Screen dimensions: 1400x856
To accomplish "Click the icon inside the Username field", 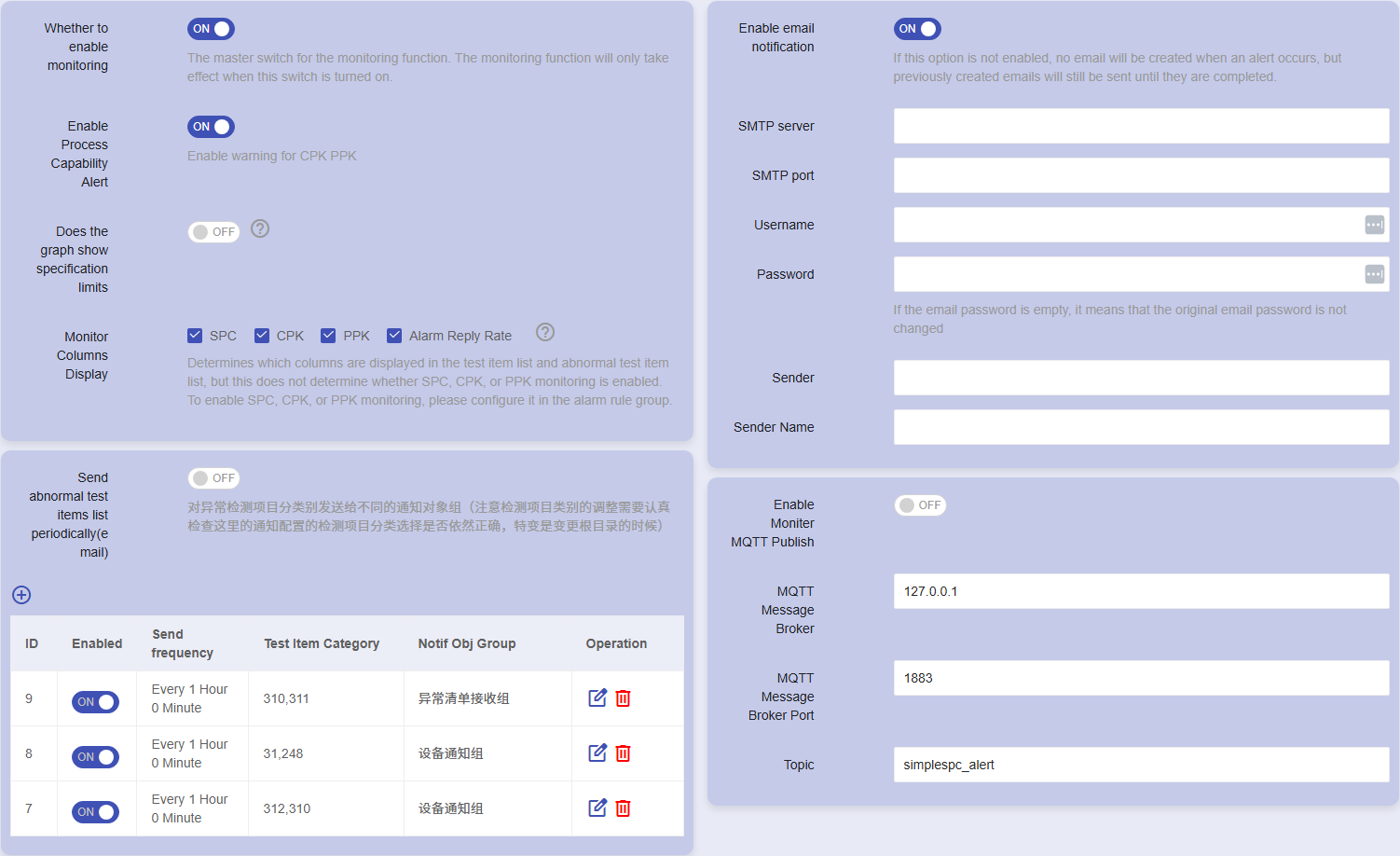I will 1374,225.
